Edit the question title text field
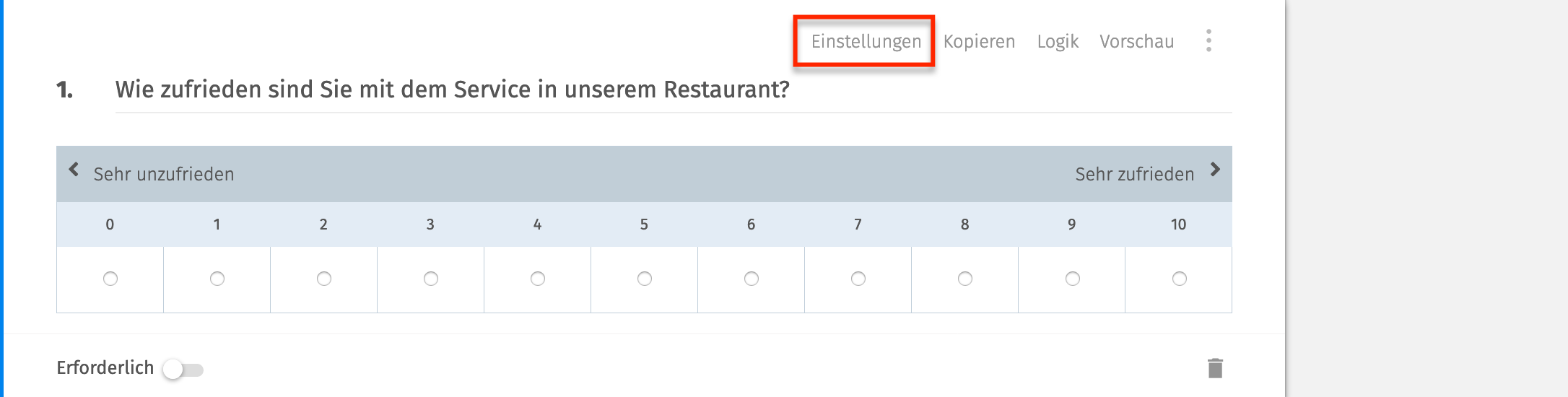This screenshot has height=397, width=1568. click(453, 90)
